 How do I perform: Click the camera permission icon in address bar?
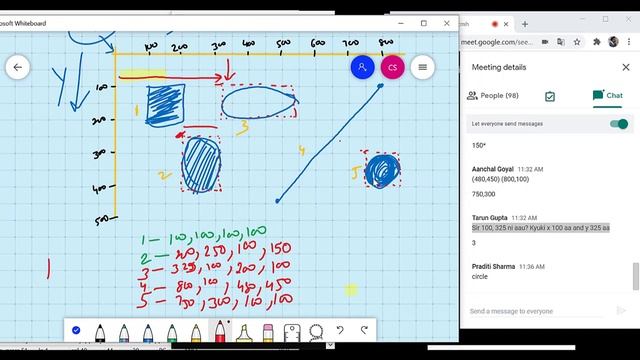click(545, 42)
